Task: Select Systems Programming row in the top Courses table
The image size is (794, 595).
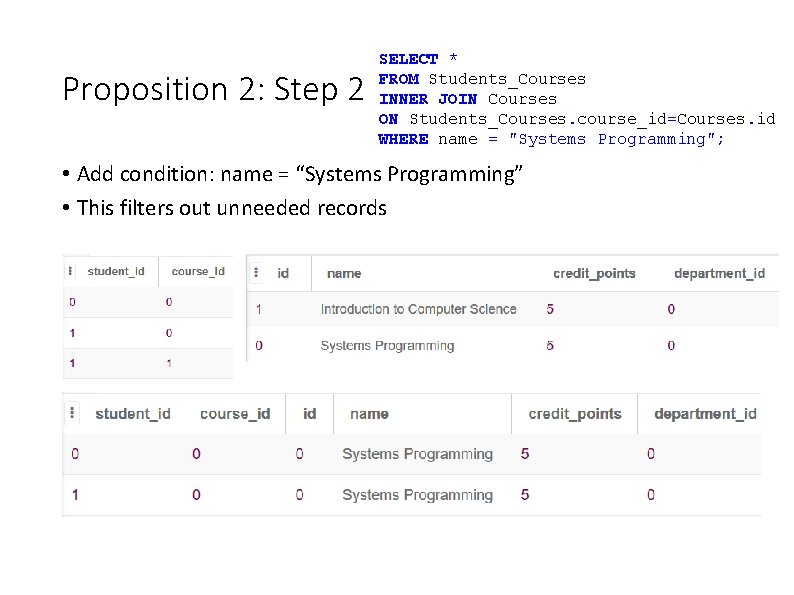Action: pyautogui.click(x=387, y=346)
